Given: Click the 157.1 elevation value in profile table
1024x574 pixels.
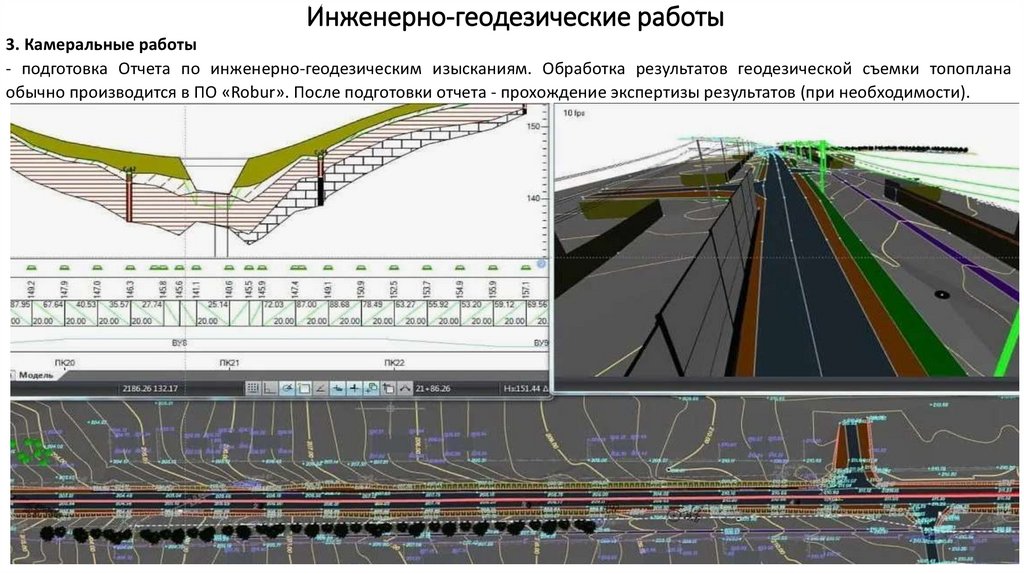Looking at the screenshot, I should pos(526,289).
